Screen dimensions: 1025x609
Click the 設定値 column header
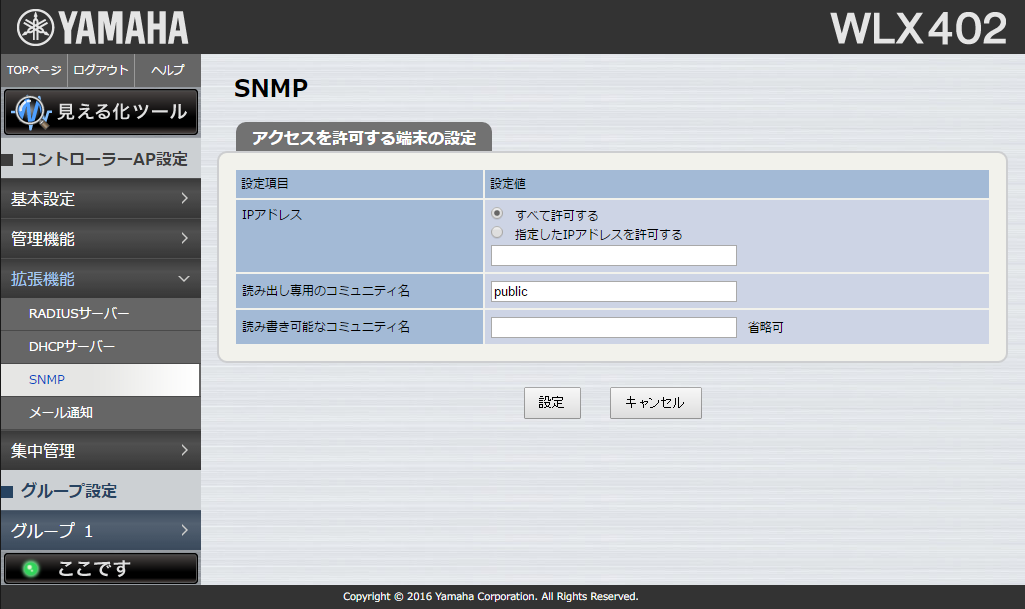click(x=508, y=184)
